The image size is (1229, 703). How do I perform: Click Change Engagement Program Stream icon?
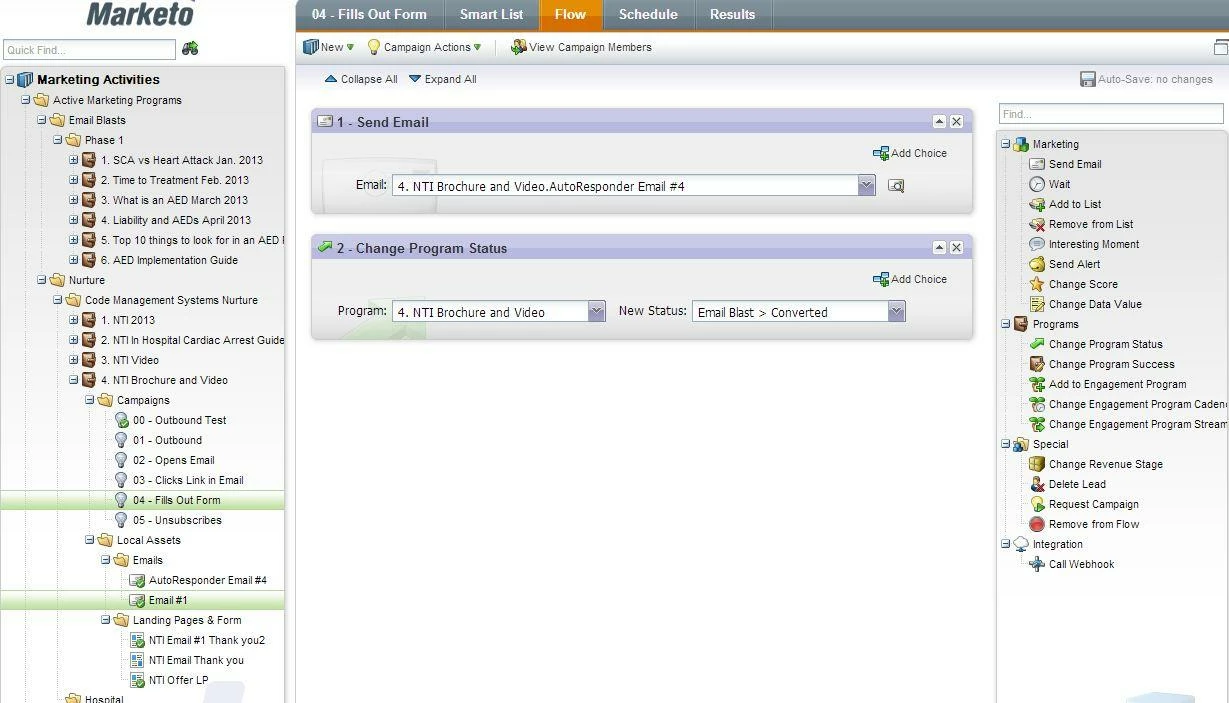coord(1037,424)
